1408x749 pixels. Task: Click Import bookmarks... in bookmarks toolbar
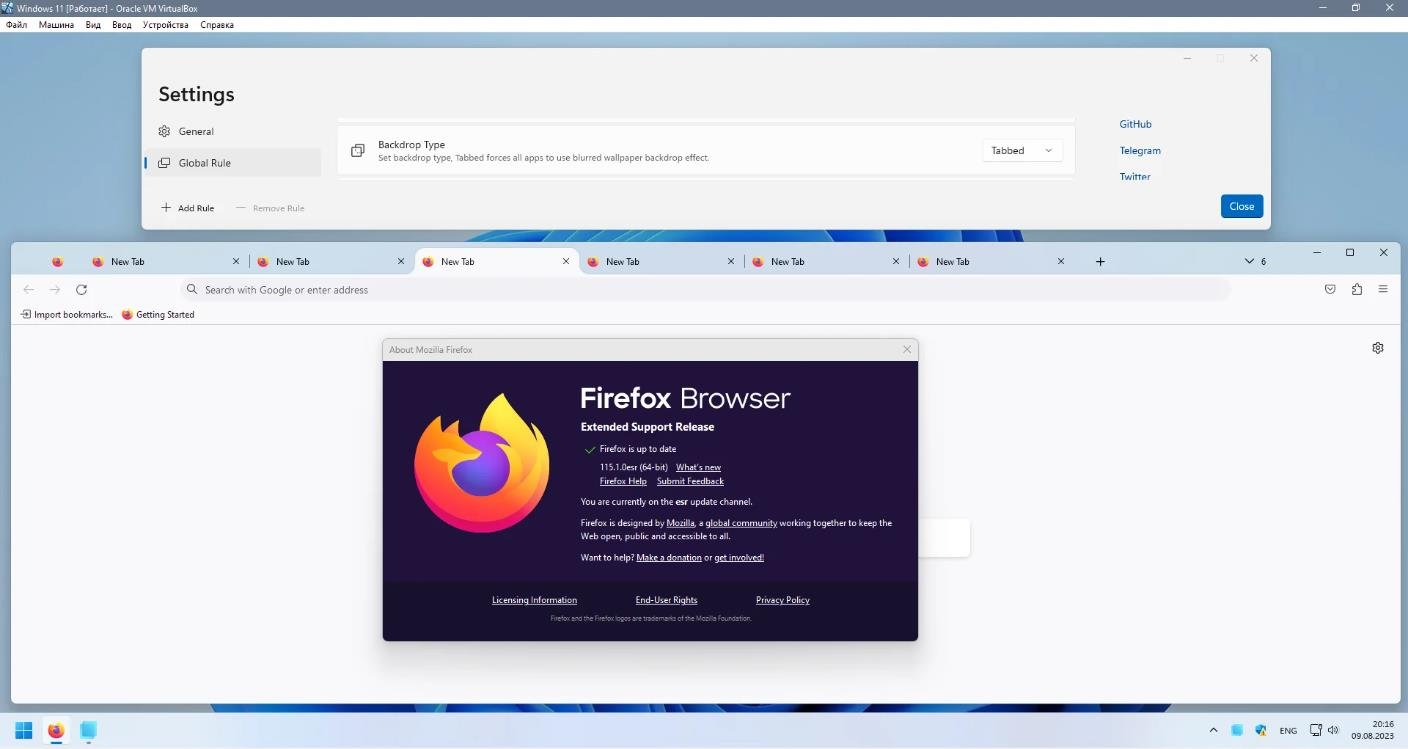pyautogui.click(x=66, y=314)
